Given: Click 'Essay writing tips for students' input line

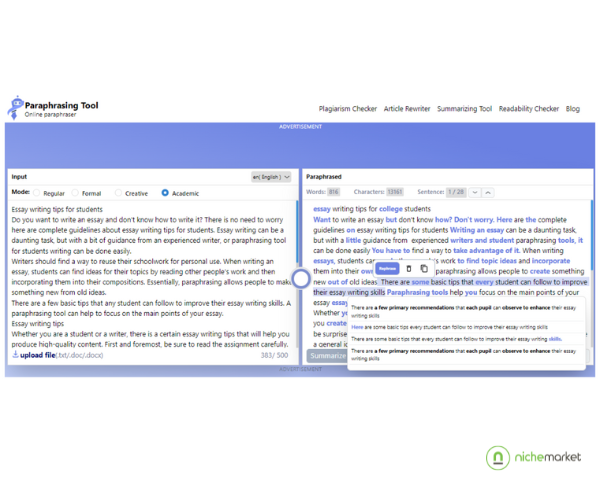Looking at the screenshot, I should click(57, 209).
